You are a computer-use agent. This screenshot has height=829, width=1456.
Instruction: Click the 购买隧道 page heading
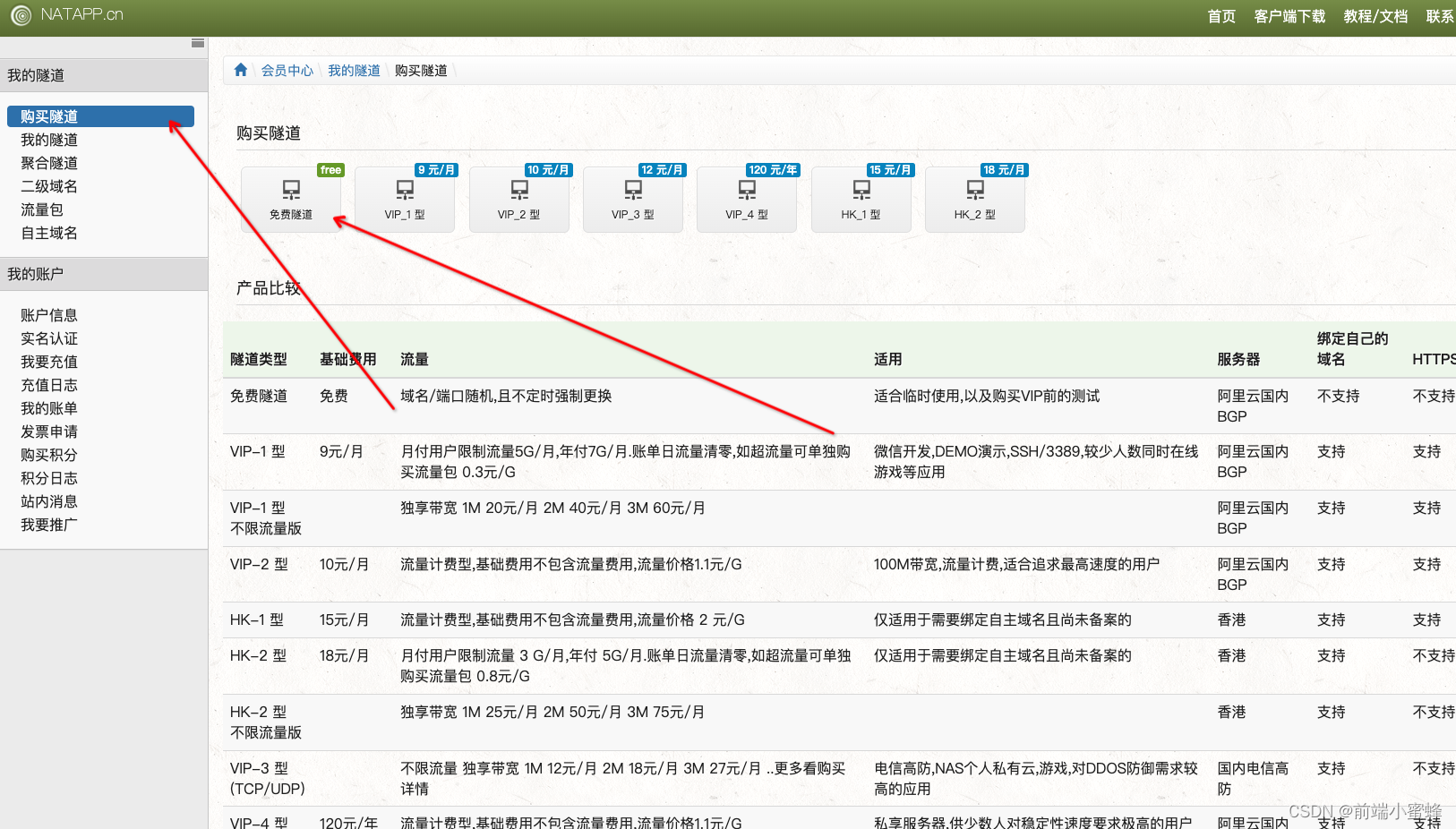pyautogui.click(x=269, y=132)
